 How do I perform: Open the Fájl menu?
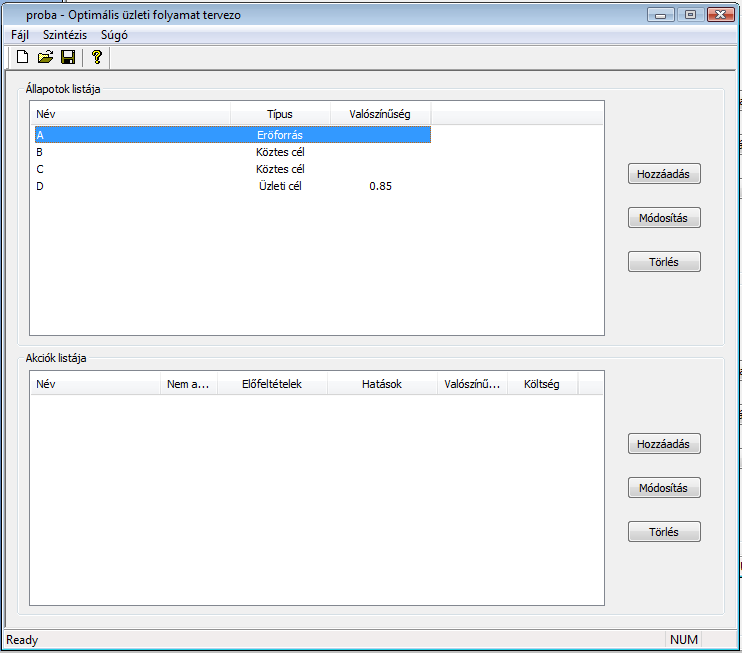pyautogui.click(x=20, y=35)
